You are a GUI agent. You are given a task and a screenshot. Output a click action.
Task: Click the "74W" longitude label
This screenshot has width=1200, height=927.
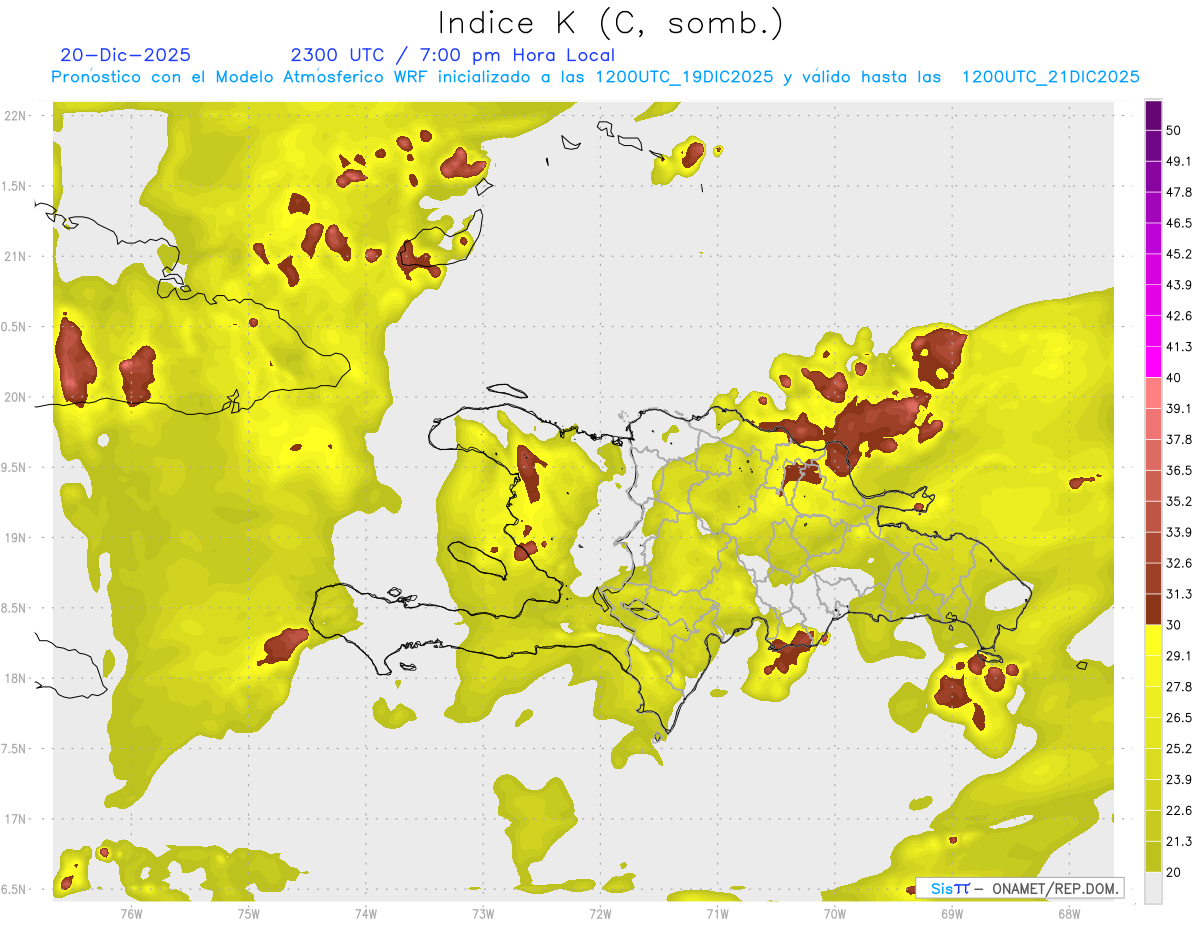click(x=365, y=913)
